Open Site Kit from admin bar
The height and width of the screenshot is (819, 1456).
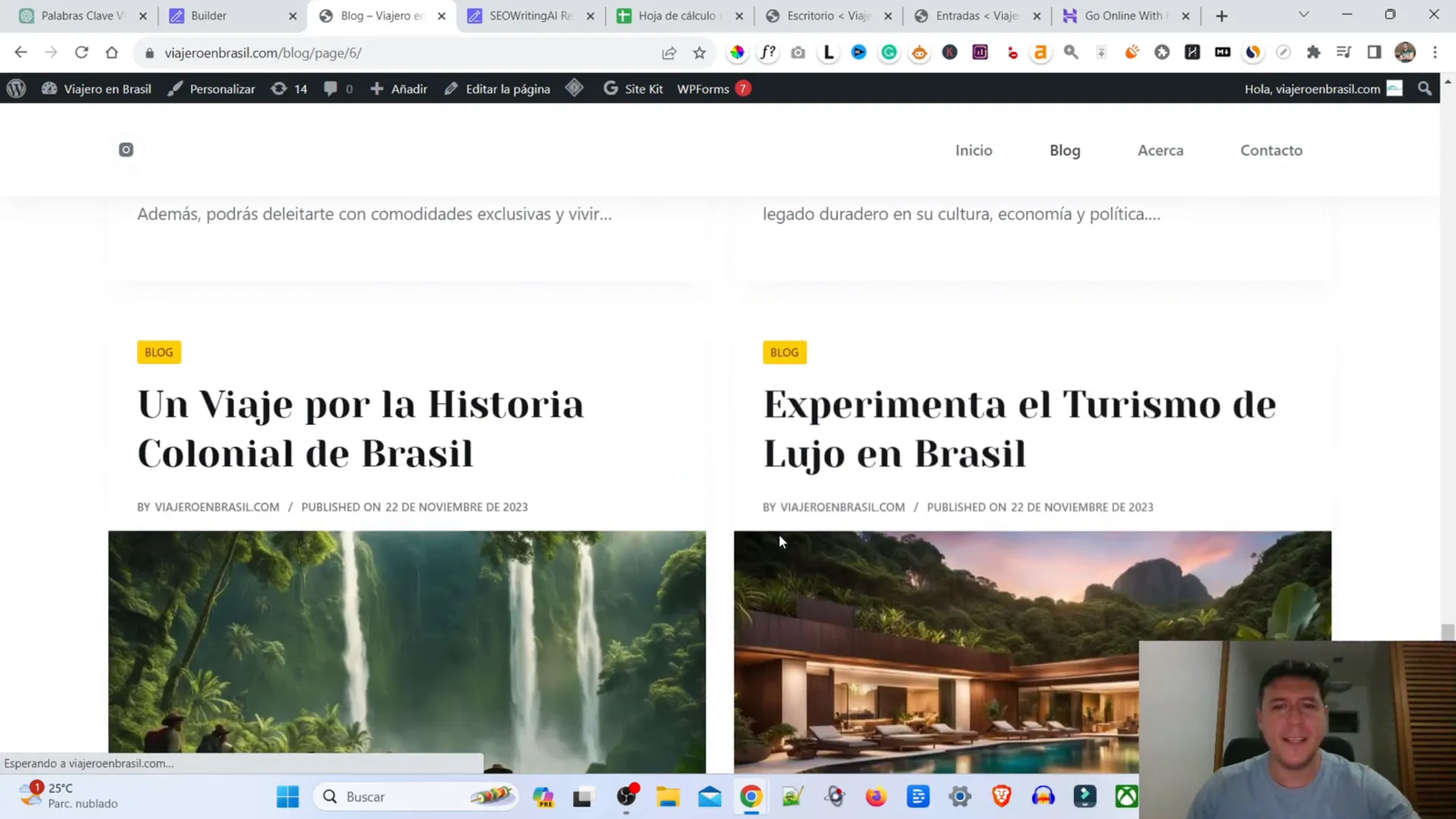(633, 88)
